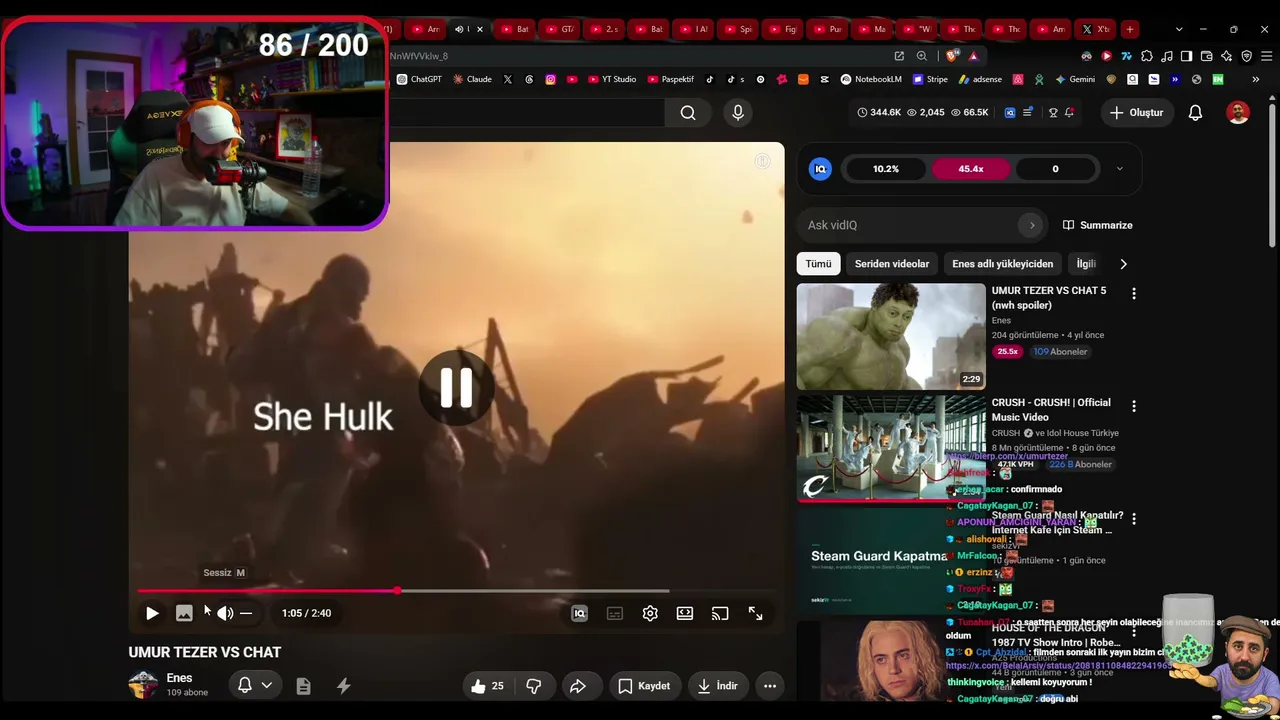The image size is (1280, 720).
Task: Open menu for CRUSH Official Music Video
Action: [1133, 406]
